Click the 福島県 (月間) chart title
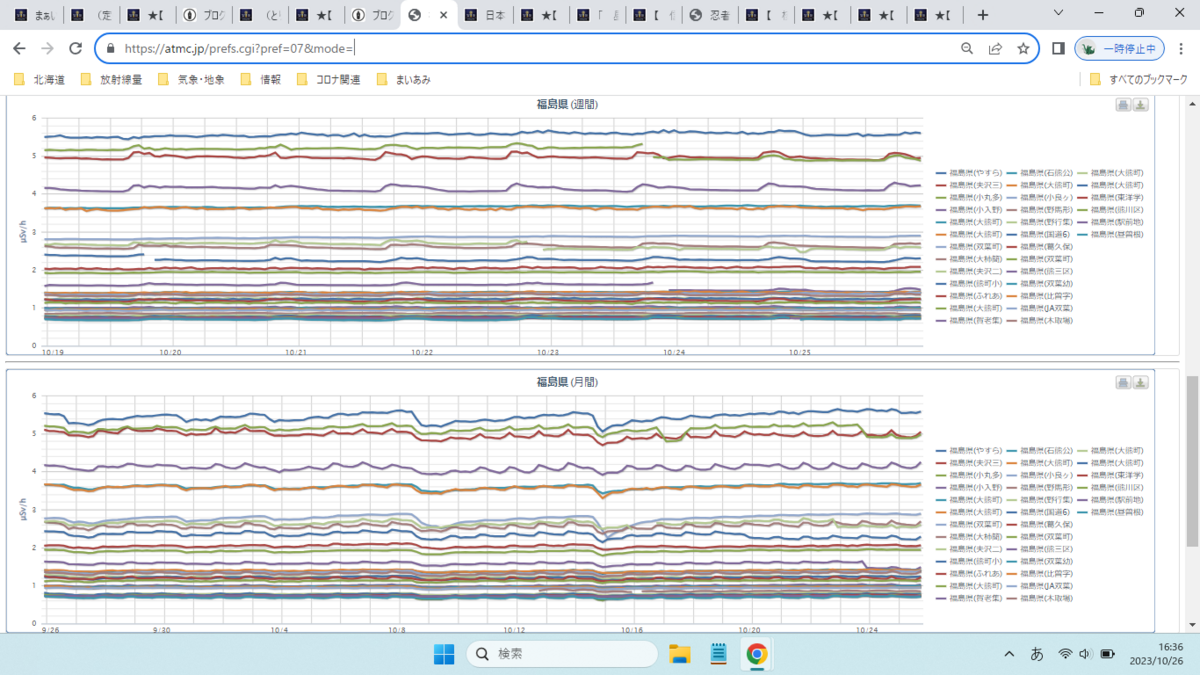 pyautogui.click(x=567, y=382)
